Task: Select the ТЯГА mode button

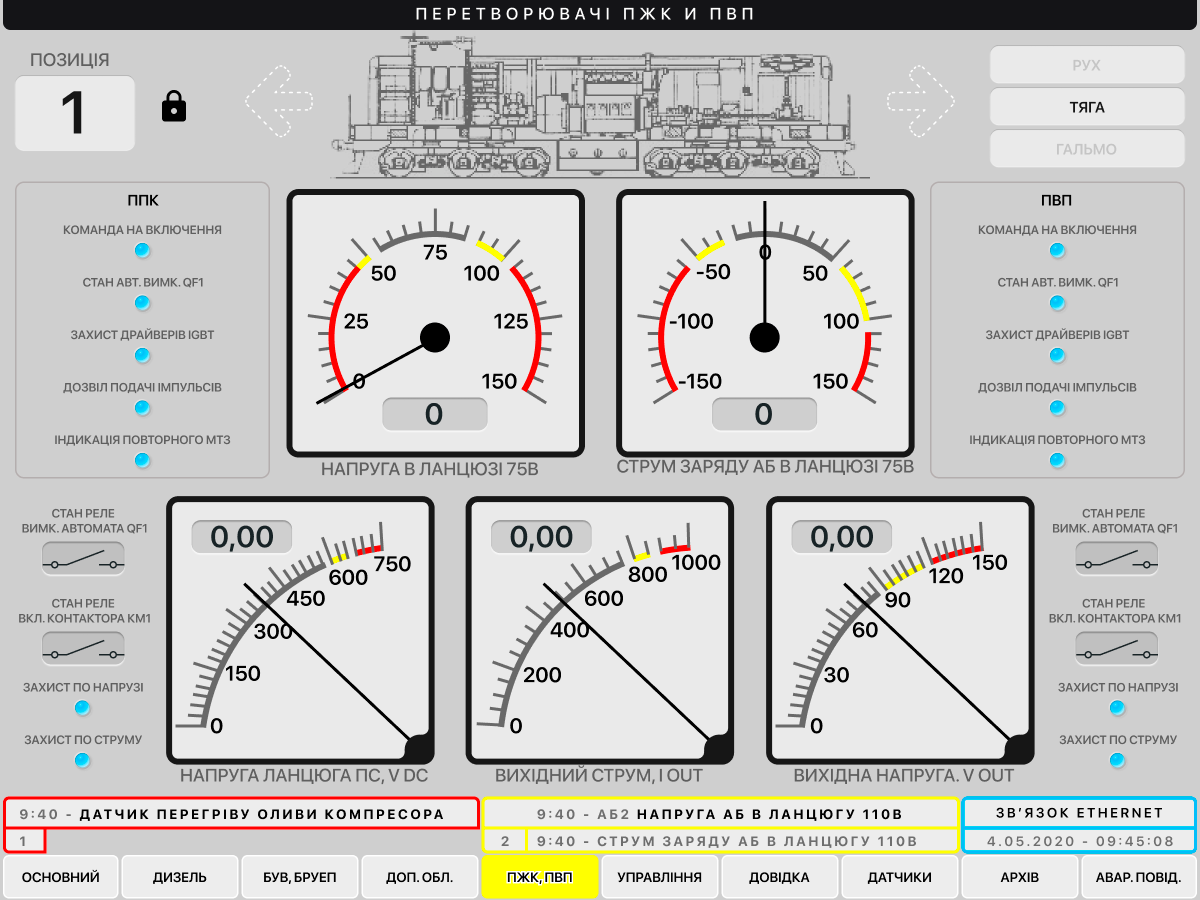Action: (x=1087, y=107)
